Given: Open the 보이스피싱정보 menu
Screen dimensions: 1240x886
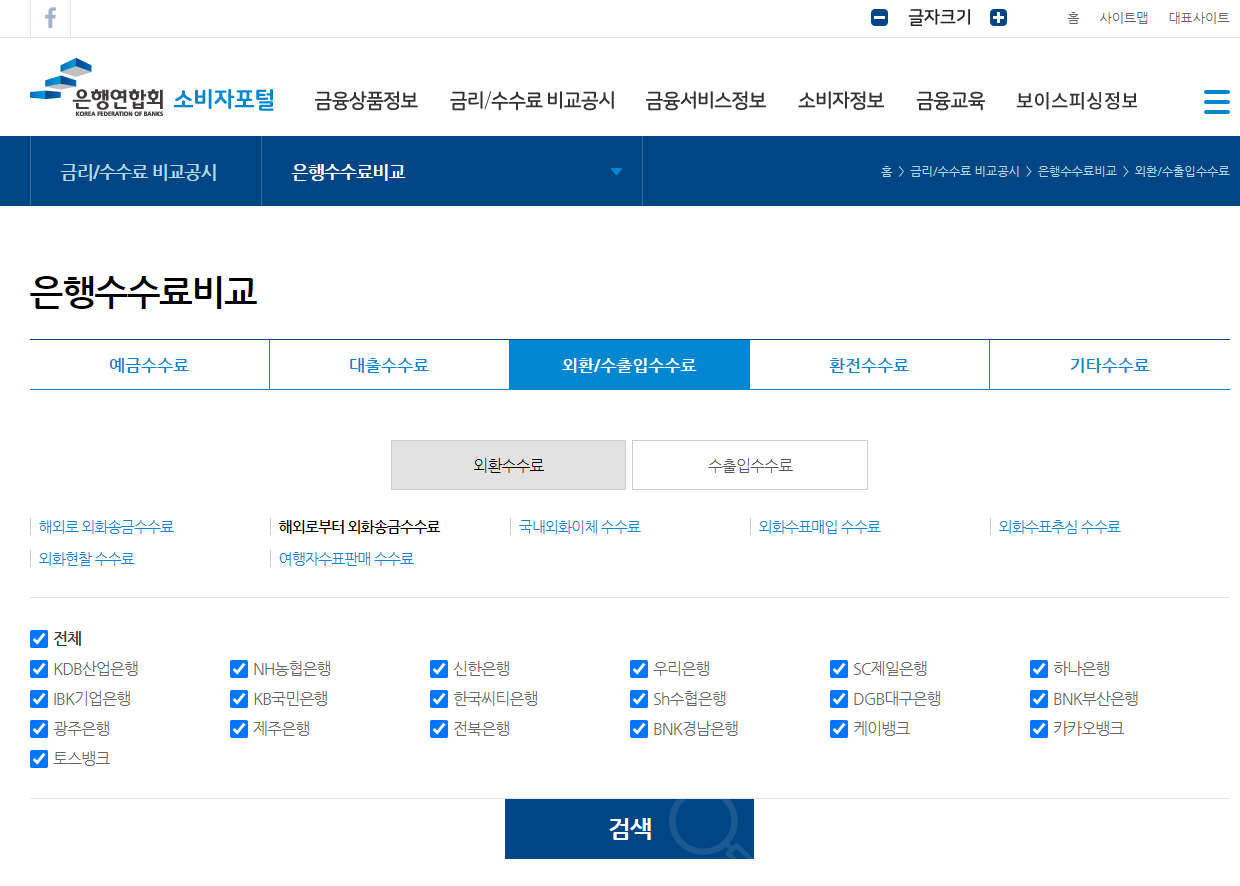Looking at the screenshot, I should [1075, 101].
